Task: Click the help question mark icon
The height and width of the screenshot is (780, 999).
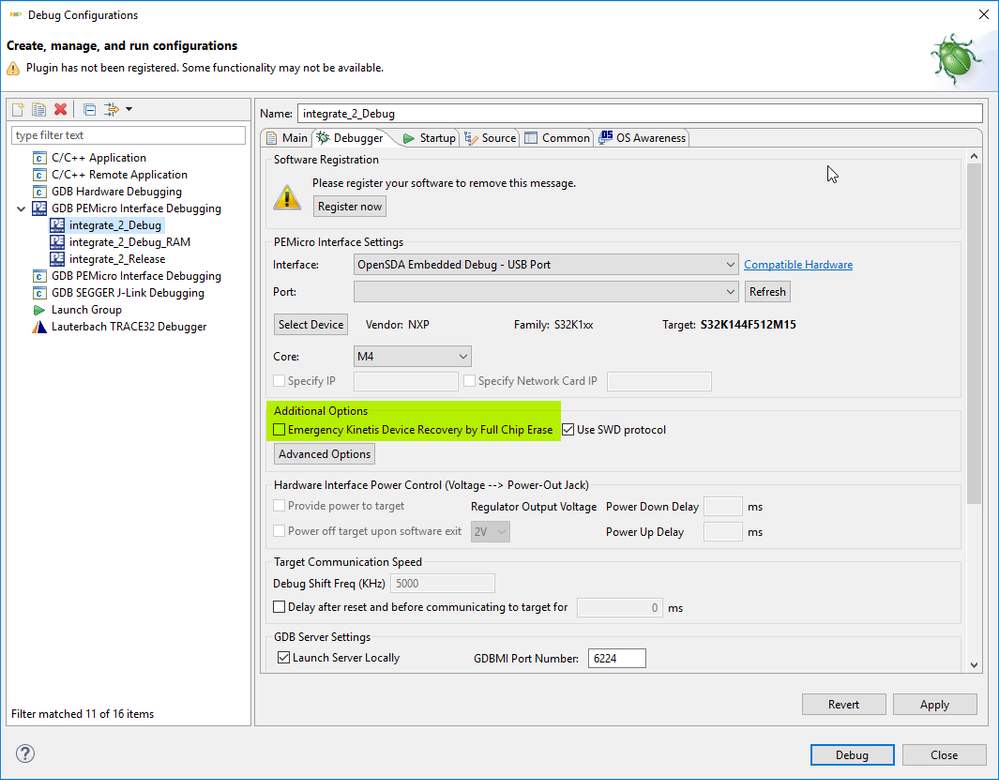Action: click(25, 753)
